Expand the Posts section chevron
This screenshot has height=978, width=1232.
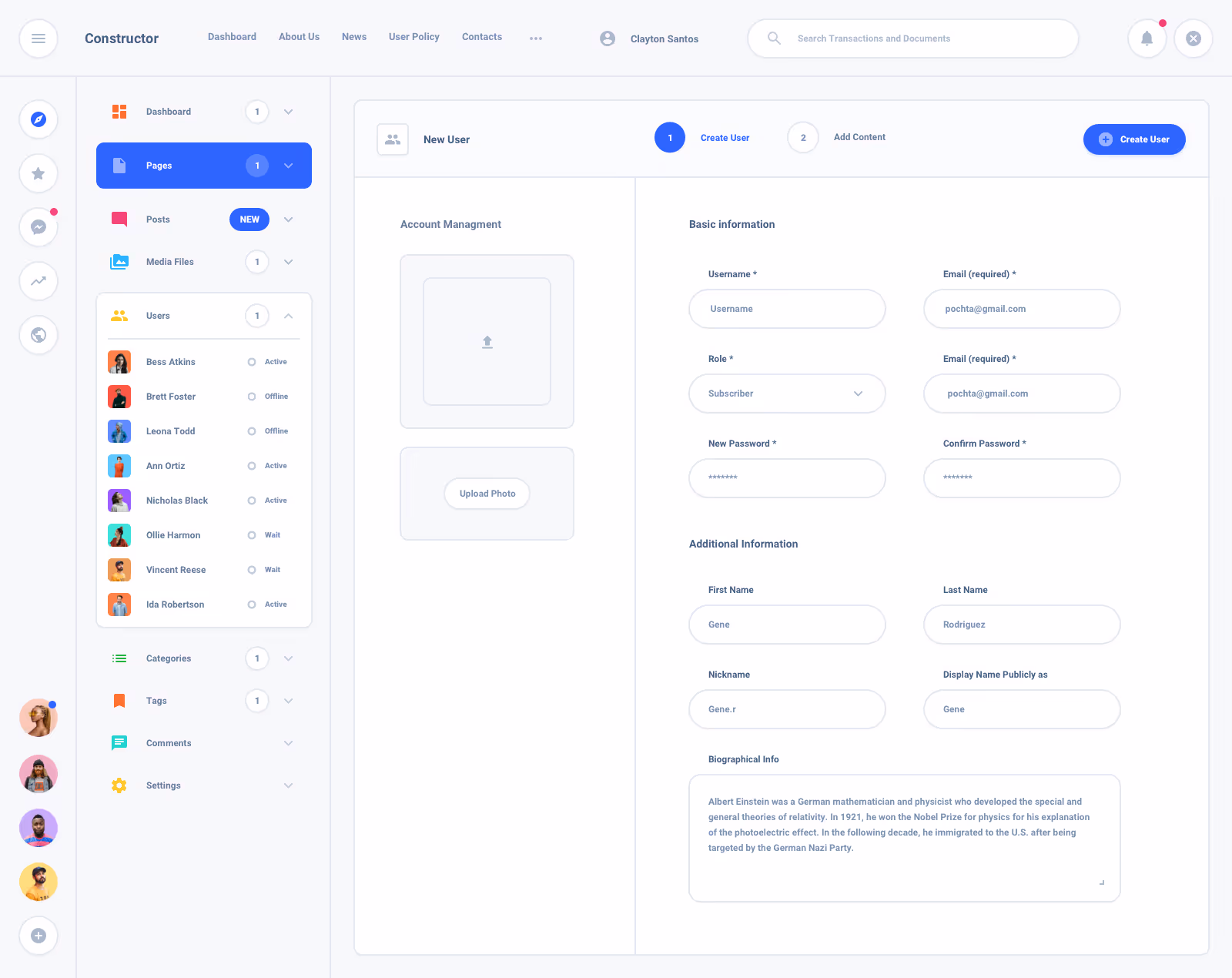[x=288, y=219]
